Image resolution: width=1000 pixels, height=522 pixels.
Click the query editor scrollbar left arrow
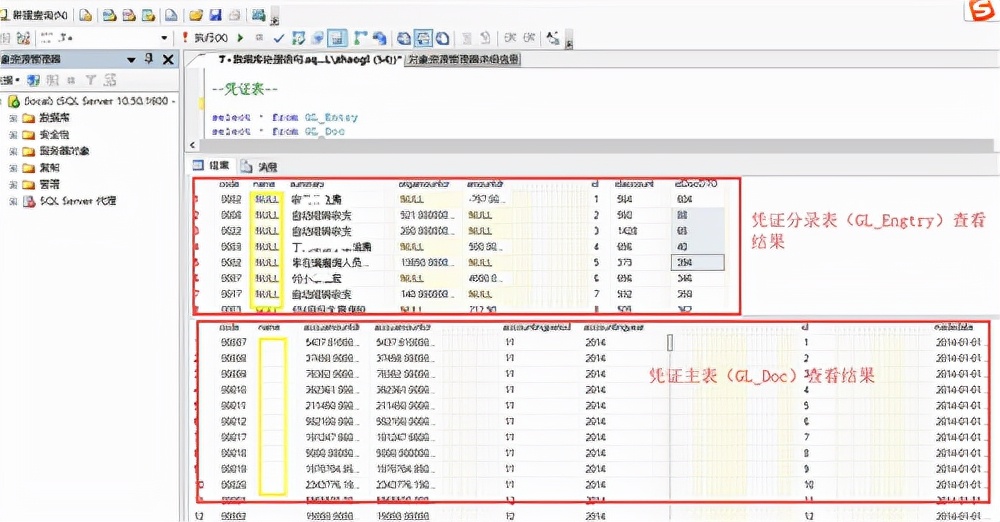point(193,145)
